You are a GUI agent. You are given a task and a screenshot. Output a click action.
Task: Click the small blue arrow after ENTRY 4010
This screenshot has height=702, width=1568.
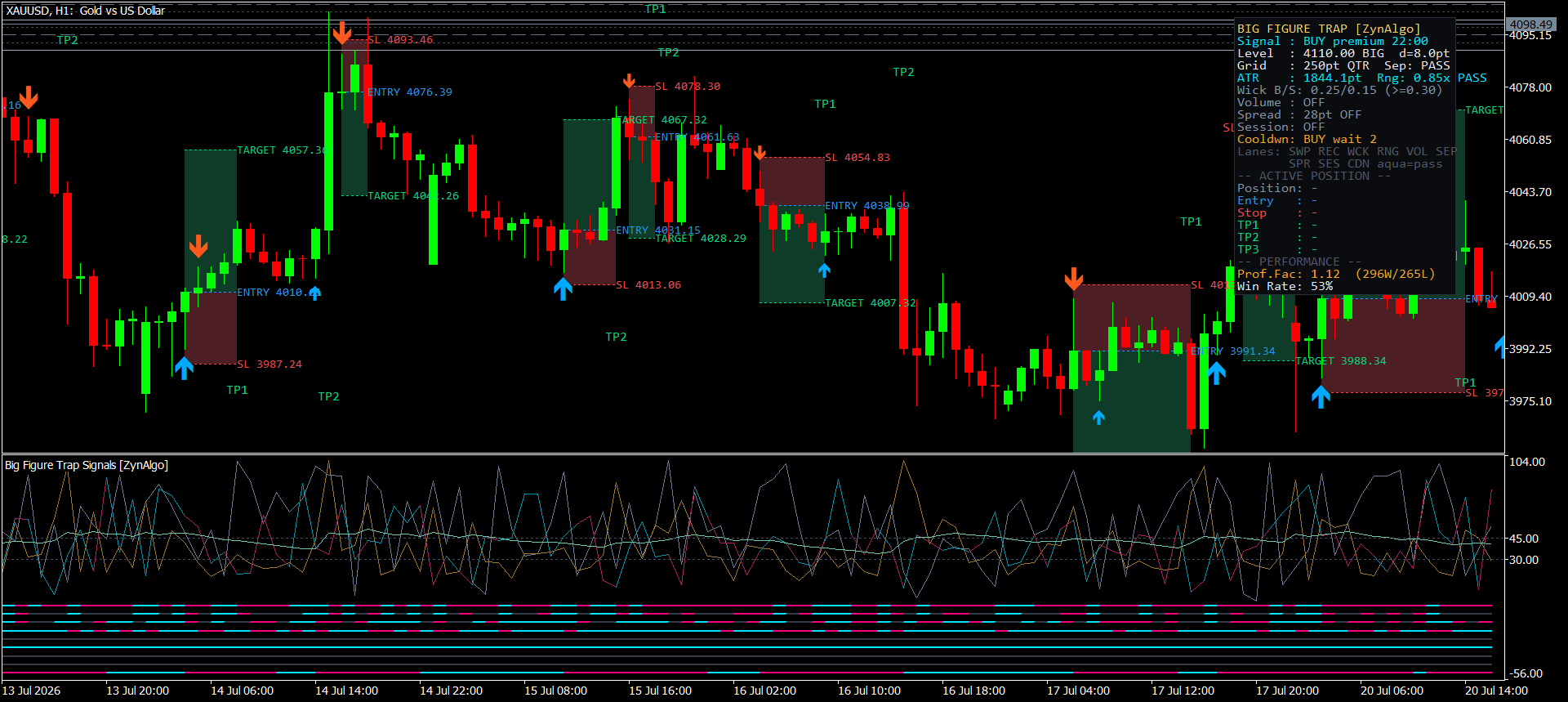point(315,293)
